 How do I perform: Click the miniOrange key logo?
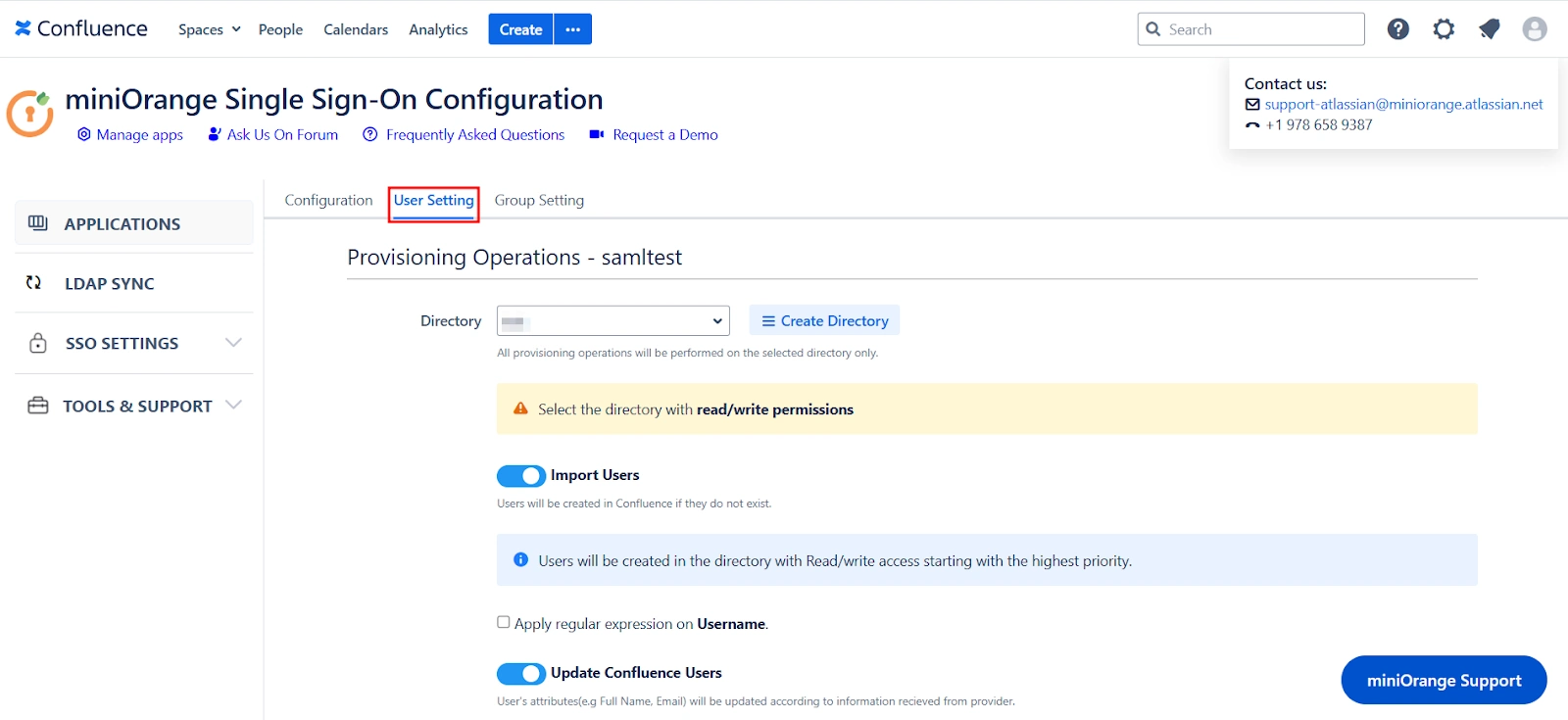pyautogui.click(x=30, y=113)
